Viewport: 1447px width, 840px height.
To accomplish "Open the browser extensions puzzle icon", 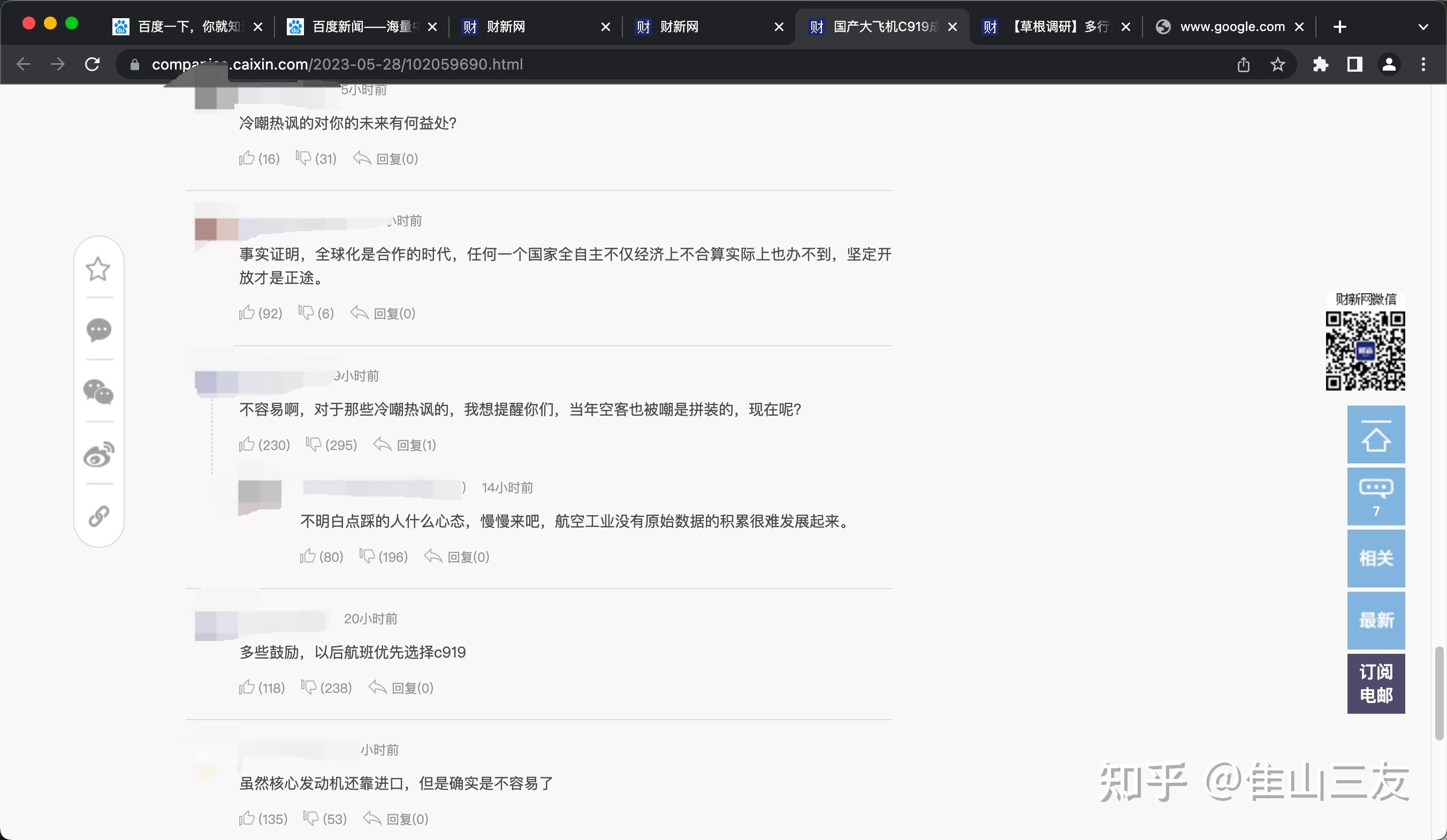I will coord(1320,64).
